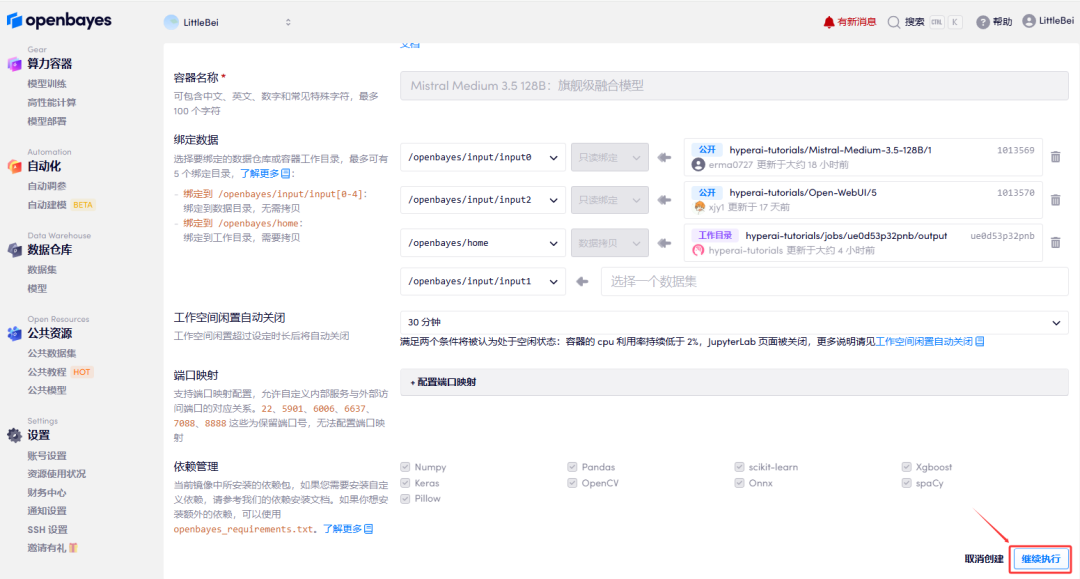Delete the Mistral-Medium-3.5-128B binding with trash icon
This screenshot has width=1080, height=579.
point(1055,157)
